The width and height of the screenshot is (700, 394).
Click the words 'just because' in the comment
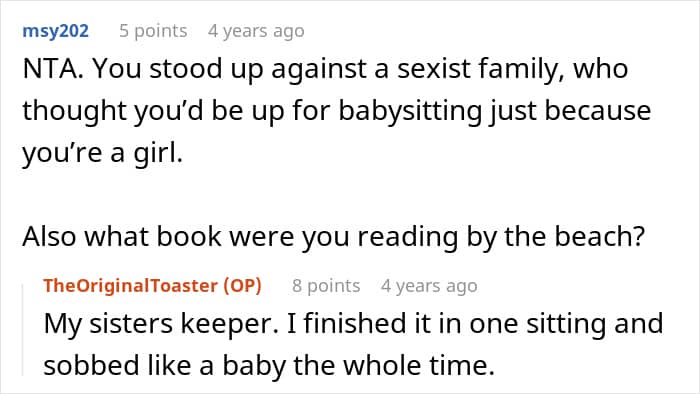[x=570, y=111]
